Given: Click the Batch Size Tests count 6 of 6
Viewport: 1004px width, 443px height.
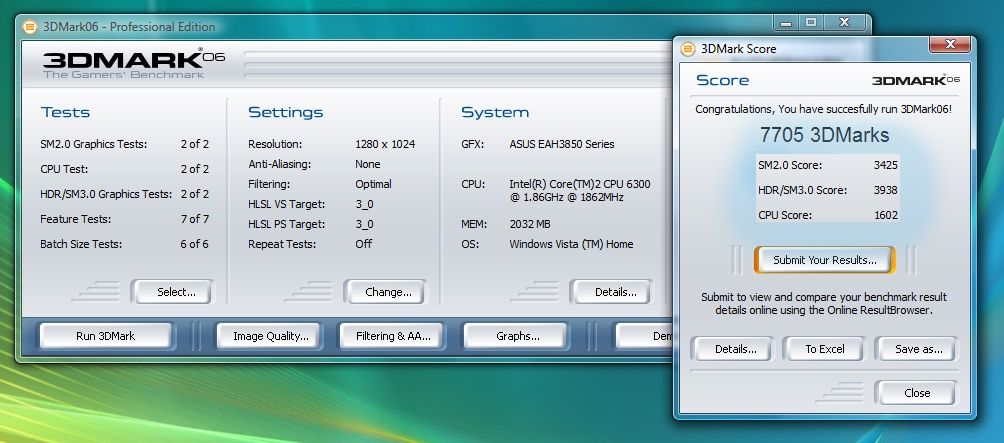Looking at the screenshot, I should [195, 244].
